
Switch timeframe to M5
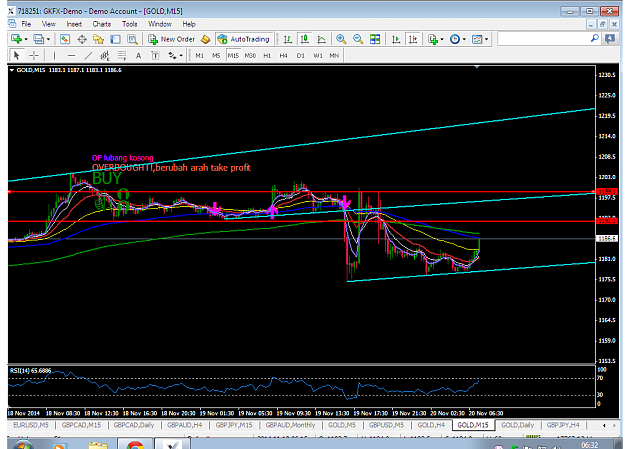click(216, 55)
